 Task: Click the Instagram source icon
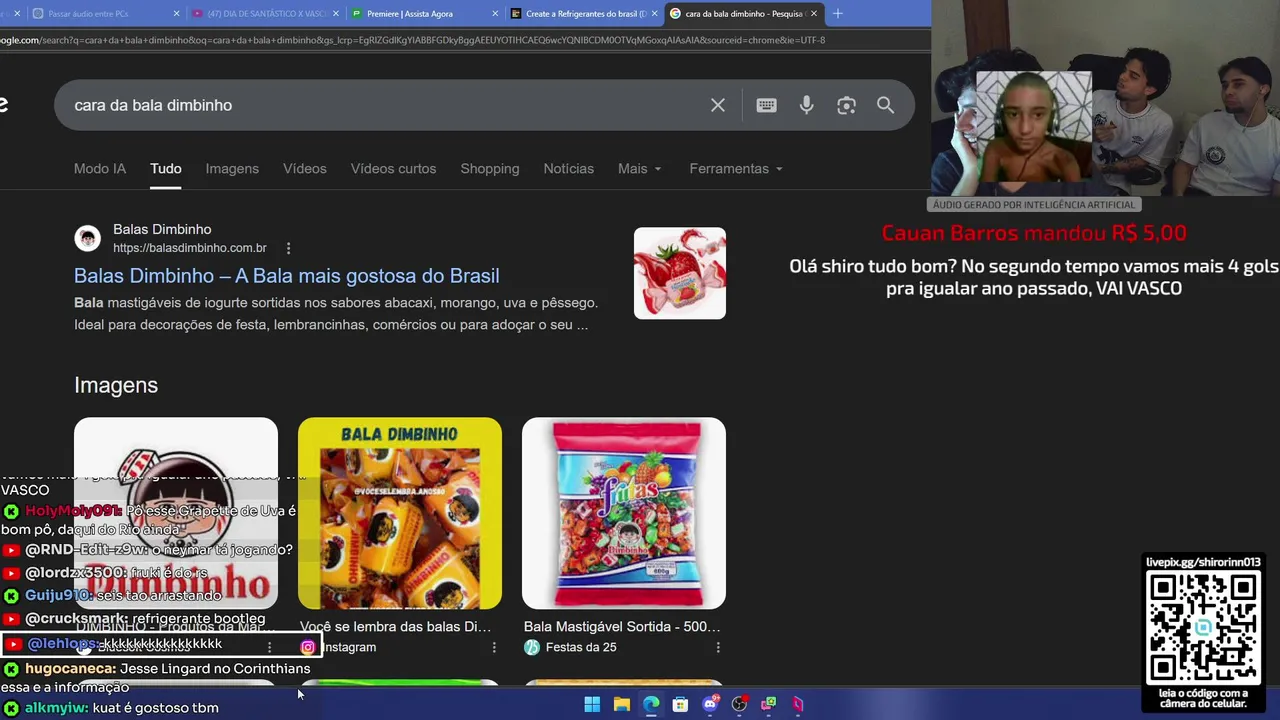(308, 647)
